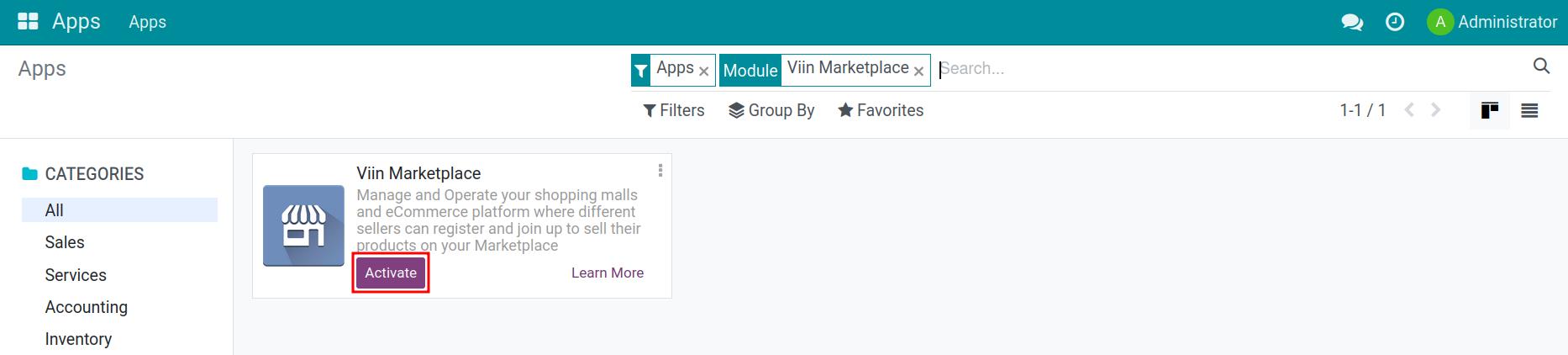
Task: Switch to Kanban view
Action: (x=1490, y=110)
